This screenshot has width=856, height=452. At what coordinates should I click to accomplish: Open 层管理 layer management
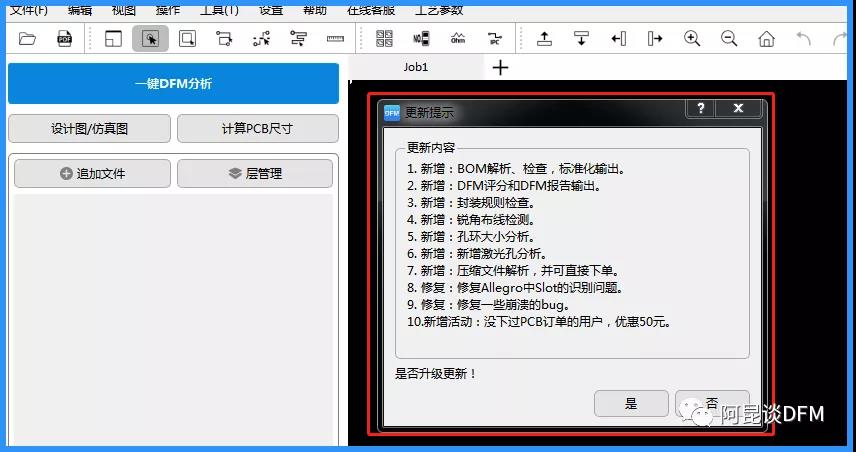(255, 174)
